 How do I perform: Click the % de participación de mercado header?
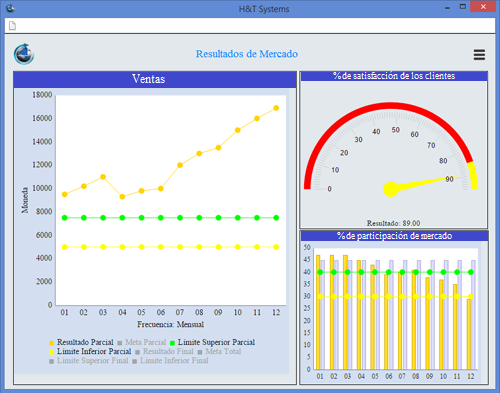coord(394,236)
